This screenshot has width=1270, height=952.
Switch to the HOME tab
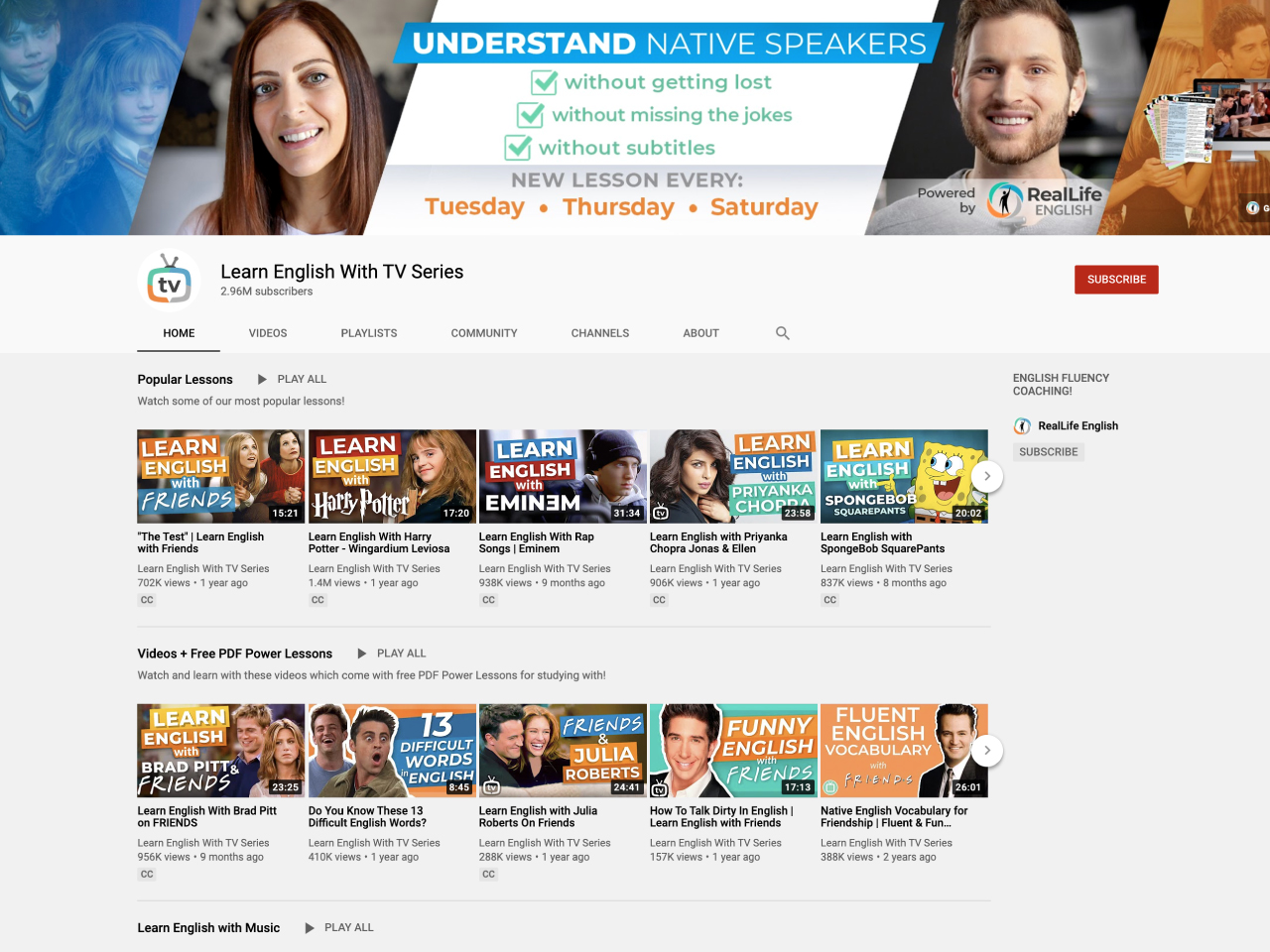point(179,333)
